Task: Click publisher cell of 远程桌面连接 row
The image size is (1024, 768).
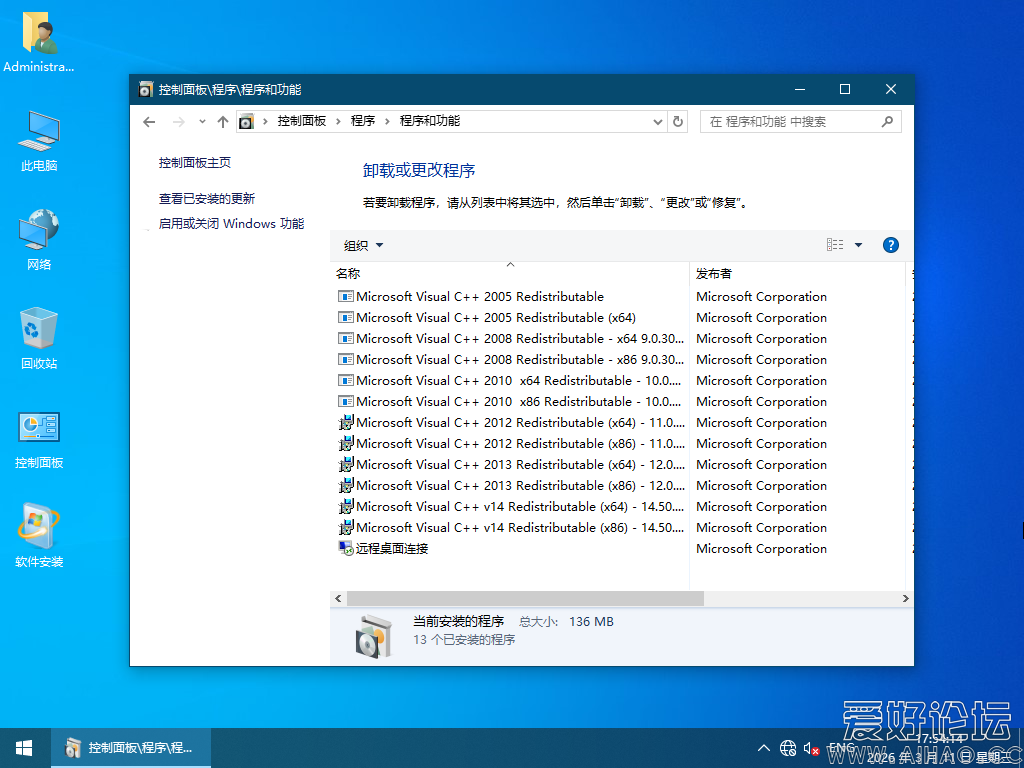Action: click(x=761, y=549)
